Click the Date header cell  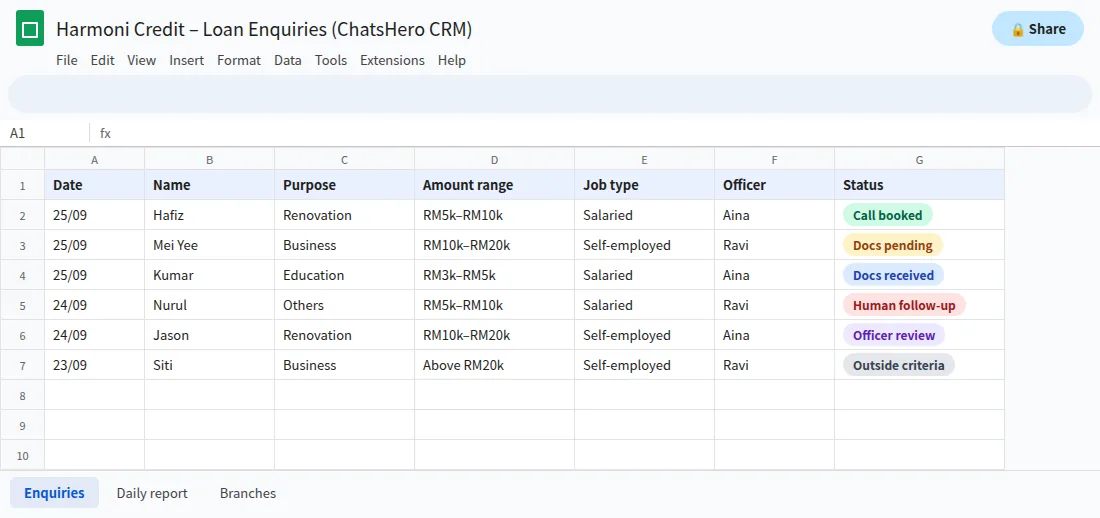click(95, 185)
